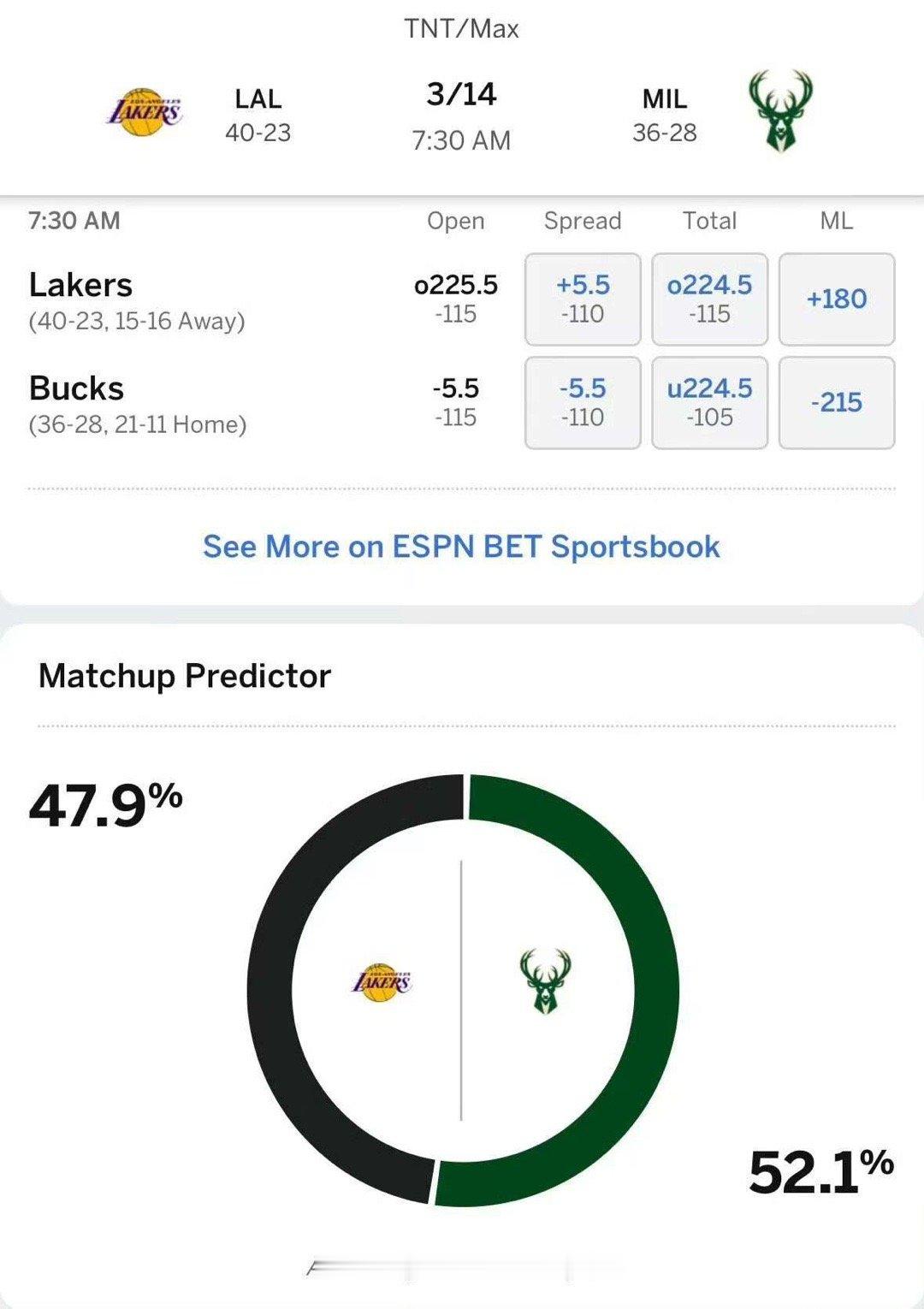Open the Lakers row team name
Image resolution: width=924 pixels, height=1309 pixels.
point(80,285)
